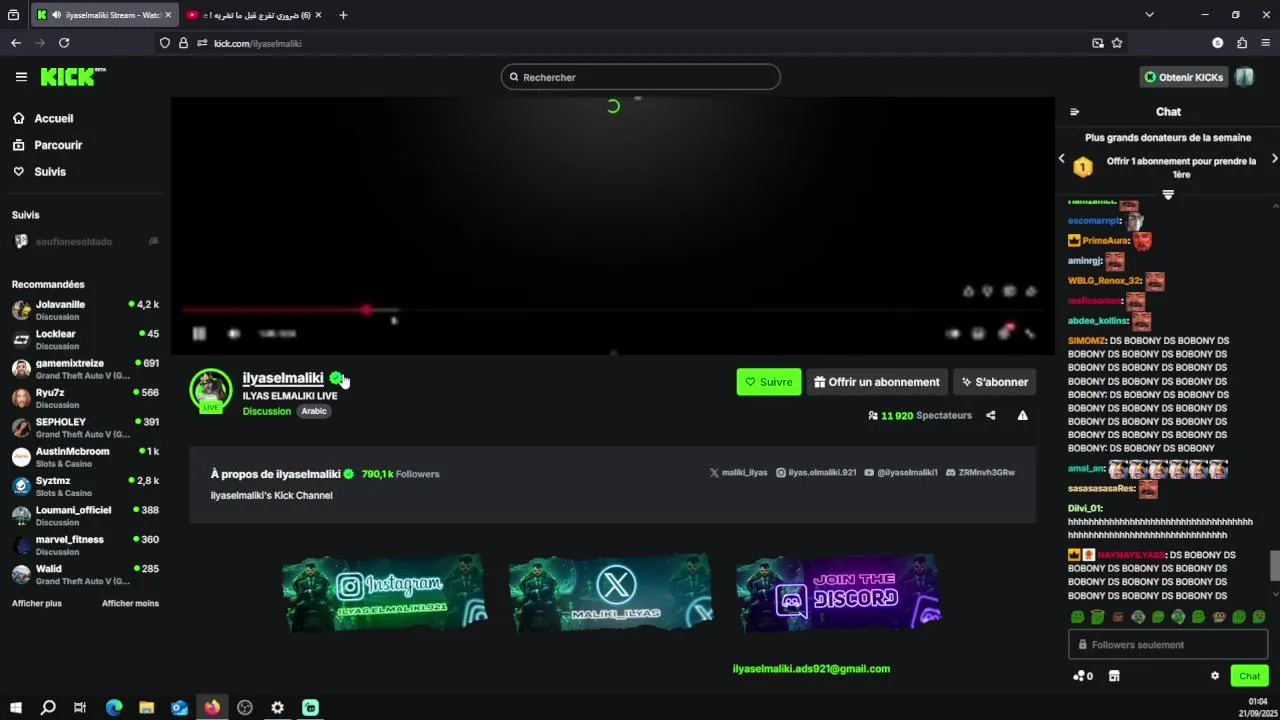Open the chat shop icon
The width and height of the screenshot is (1280, 720).
[1114, 676]
